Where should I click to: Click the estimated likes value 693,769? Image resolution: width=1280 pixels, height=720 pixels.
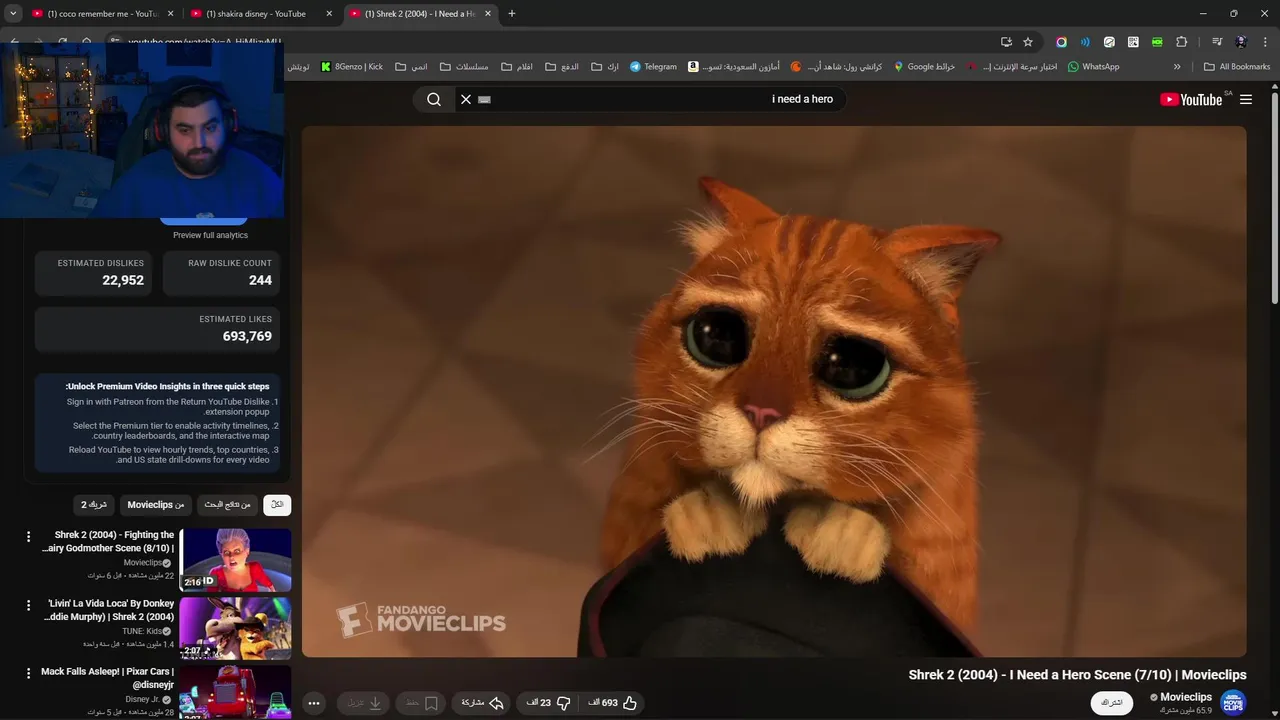[247, 336]
